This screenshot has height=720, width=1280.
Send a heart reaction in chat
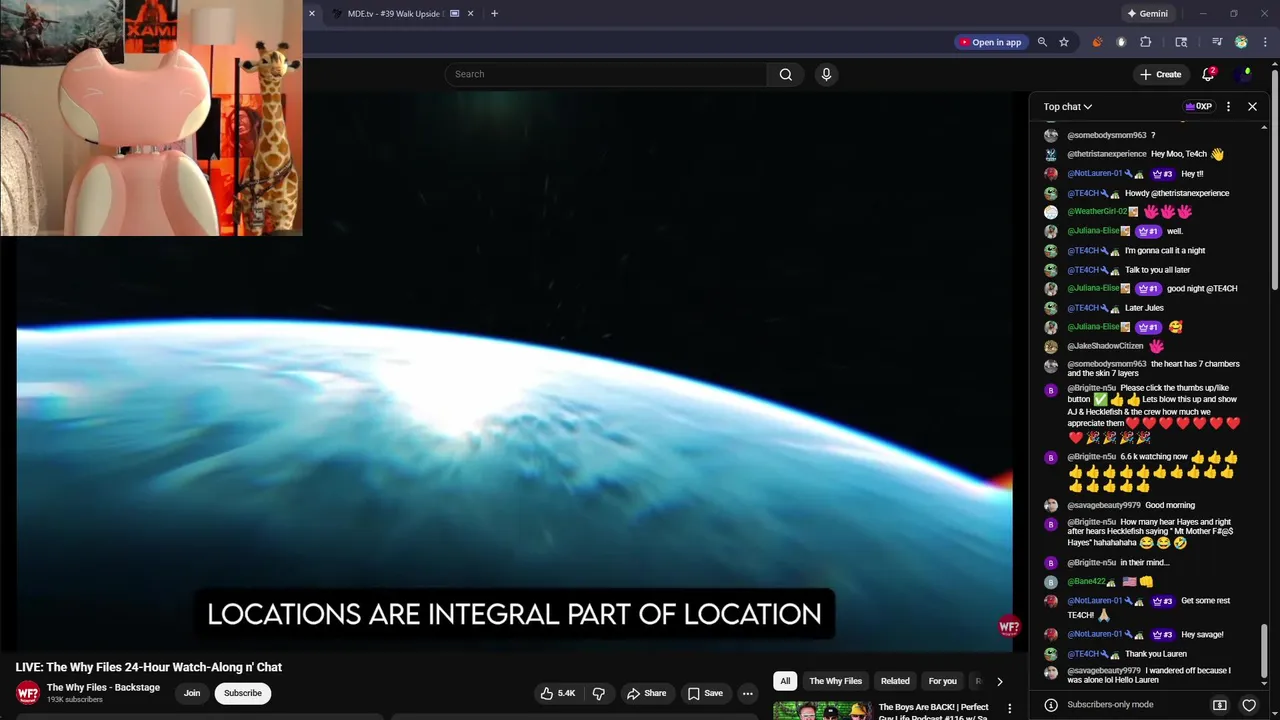(1249, 705)
